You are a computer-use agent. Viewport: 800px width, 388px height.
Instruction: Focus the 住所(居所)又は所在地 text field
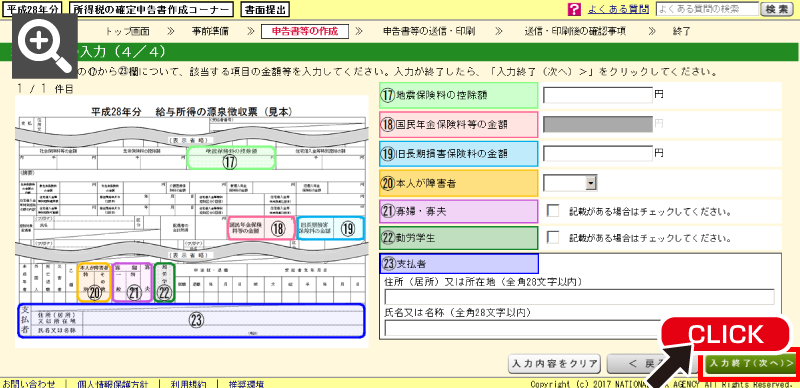580,297
